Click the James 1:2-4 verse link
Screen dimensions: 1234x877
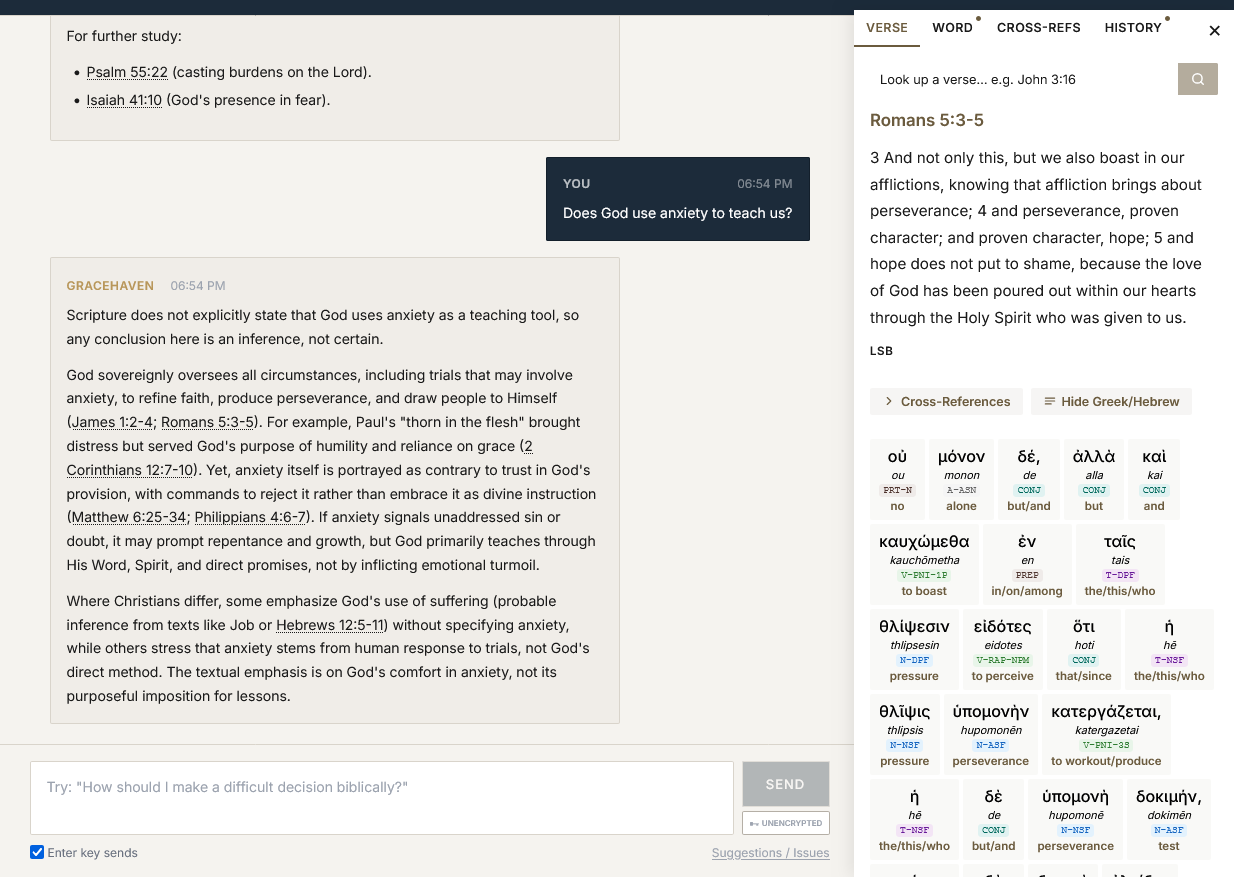tap(111, 422)
